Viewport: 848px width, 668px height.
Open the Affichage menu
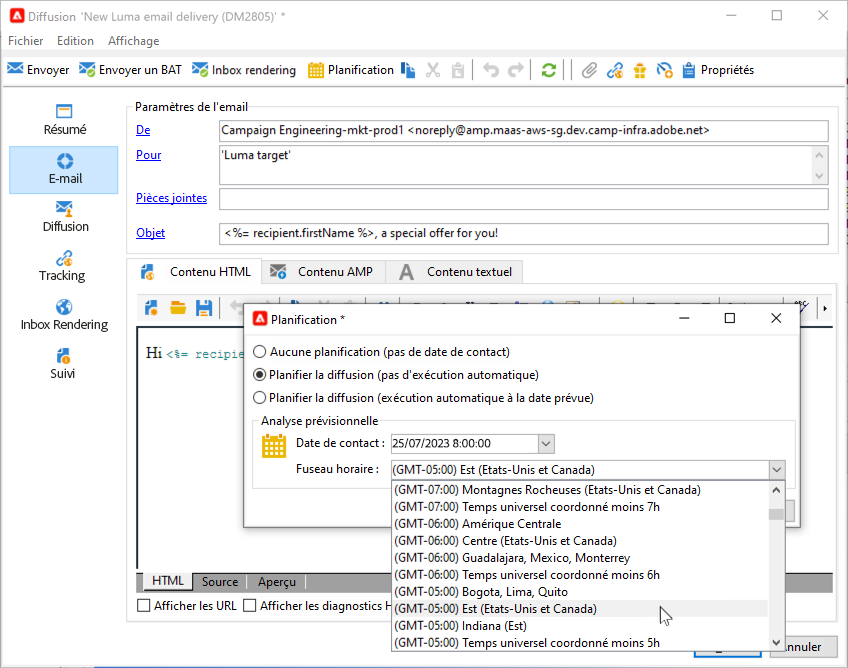click(134, 41)
